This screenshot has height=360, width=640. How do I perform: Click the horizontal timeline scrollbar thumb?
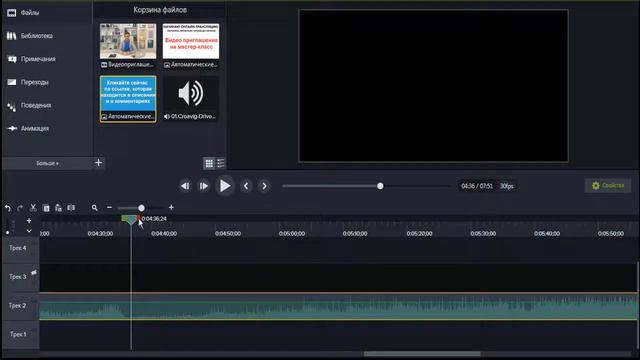pyautogui.click(x=422, y=354)
